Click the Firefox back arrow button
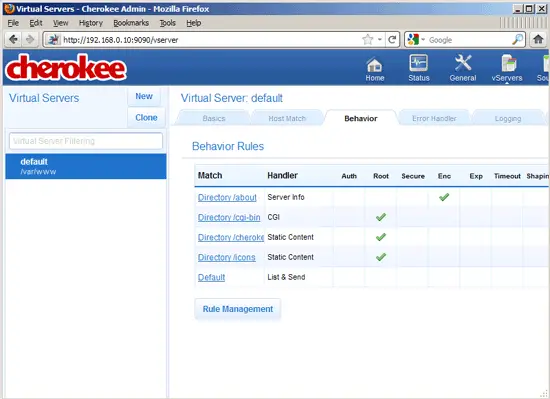The image size is (550, 399). pyautogui.click(x=14, y=40)
